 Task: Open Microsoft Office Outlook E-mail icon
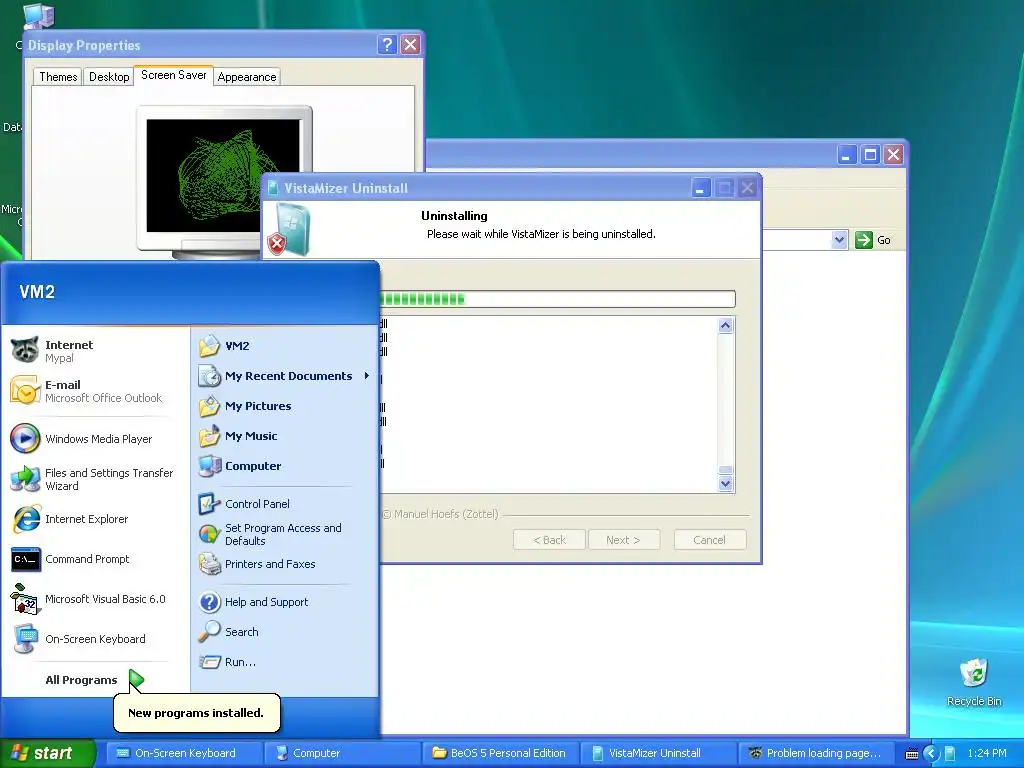pos(25,391)
